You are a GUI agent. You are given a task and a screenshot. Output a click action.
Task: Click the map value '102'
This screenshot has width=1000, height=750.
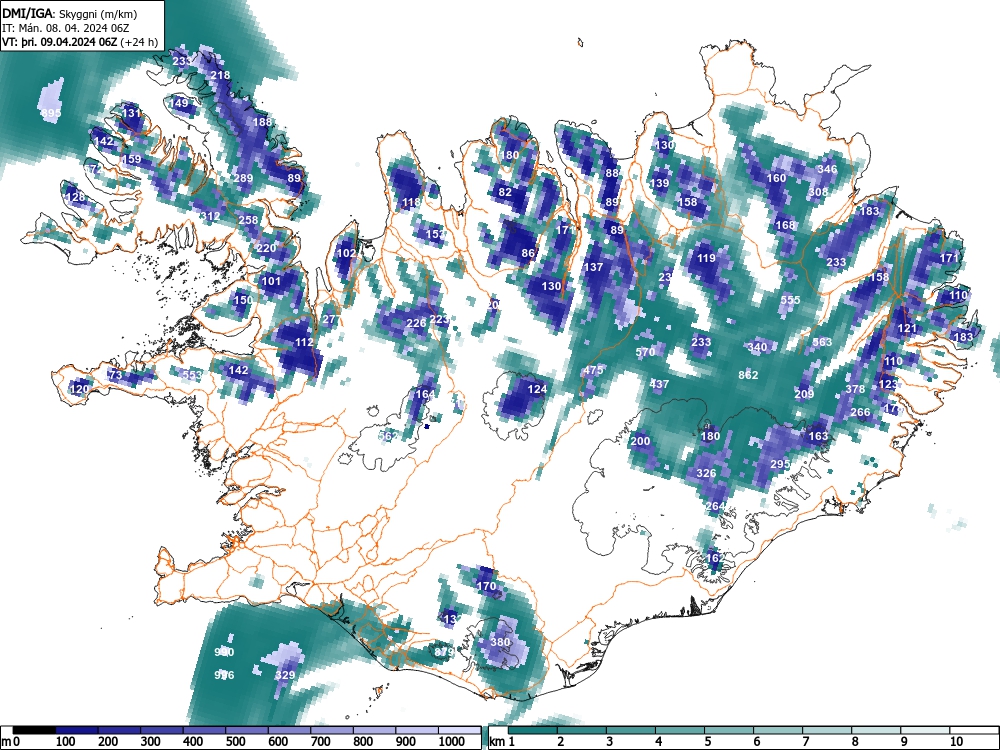click(346, 253)
